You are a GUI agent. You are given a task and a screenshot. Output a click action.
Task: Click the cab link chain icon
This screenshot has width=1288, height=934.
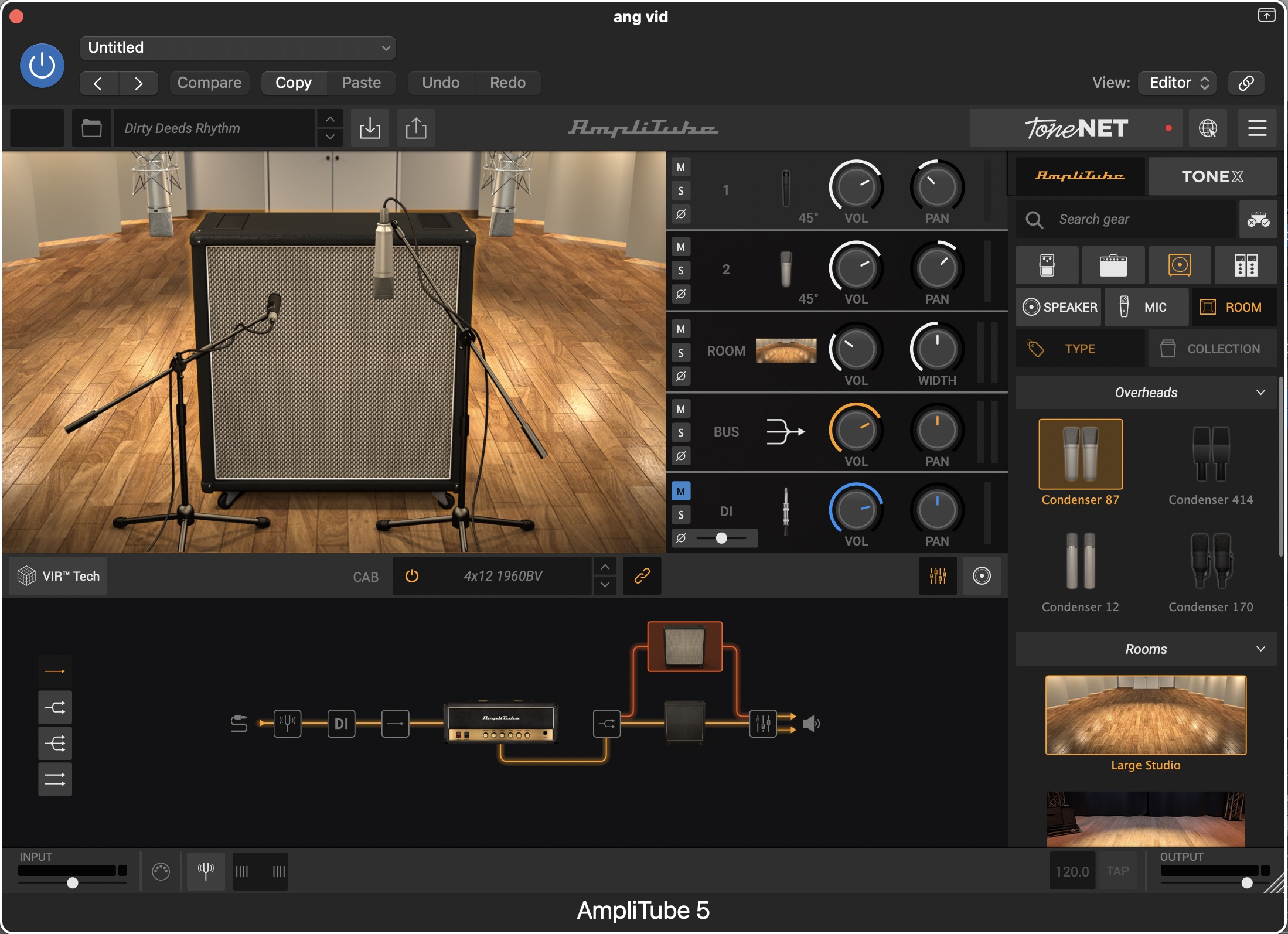pyautogui.click(x=642, y=576)
